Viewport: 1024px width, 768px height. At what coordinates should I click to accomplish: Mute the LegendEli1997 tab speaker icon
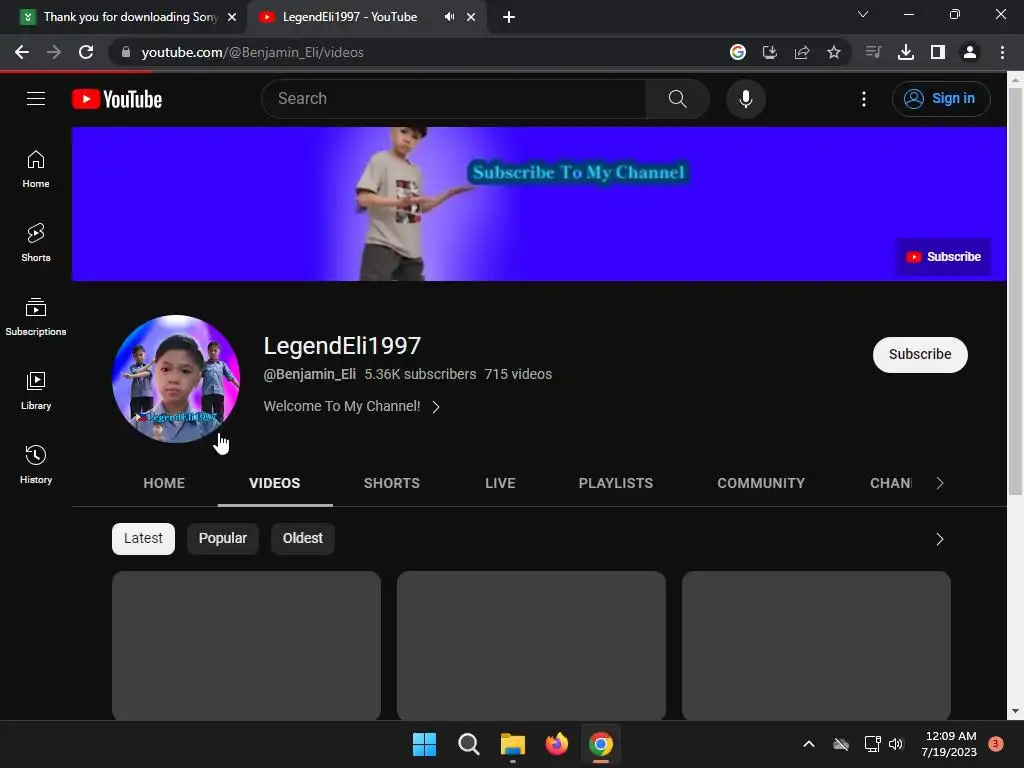449,17
